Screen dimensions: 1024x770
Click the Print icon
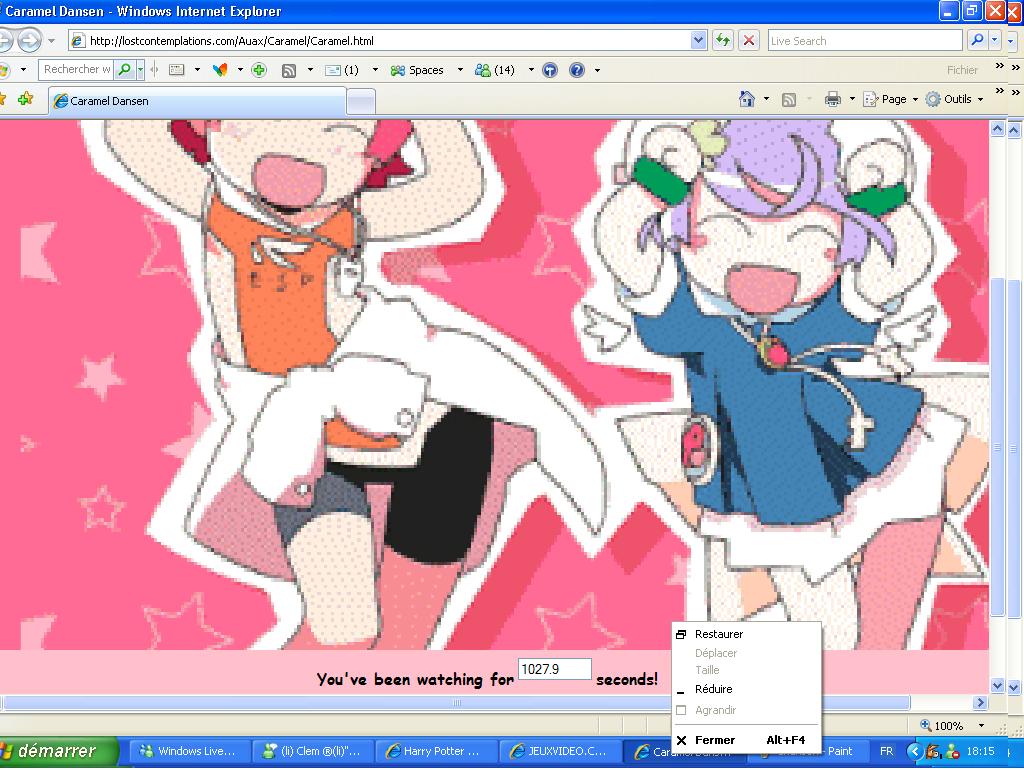click(833, 99)
